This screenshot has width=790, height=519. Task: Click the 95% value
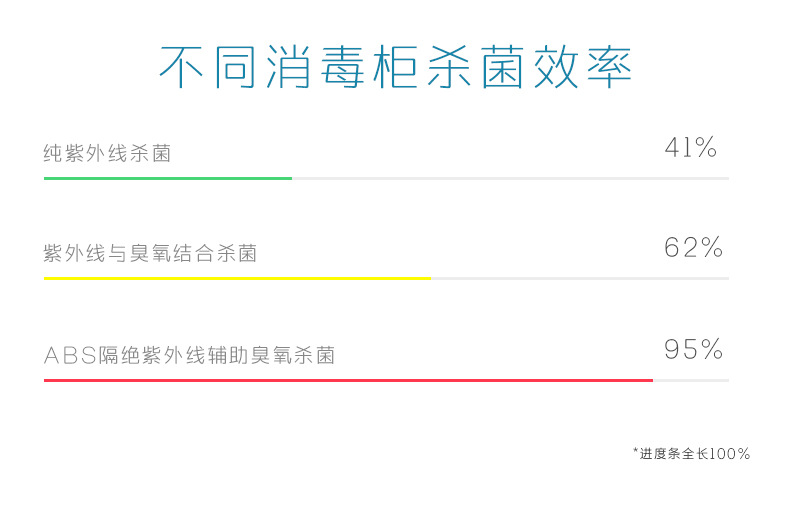693,349
